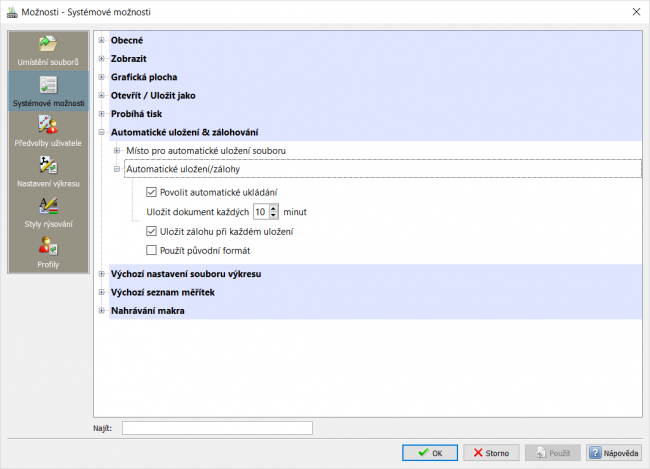Decrease autosave minutes with down arrow
The image size is (650, 469).
273,215
